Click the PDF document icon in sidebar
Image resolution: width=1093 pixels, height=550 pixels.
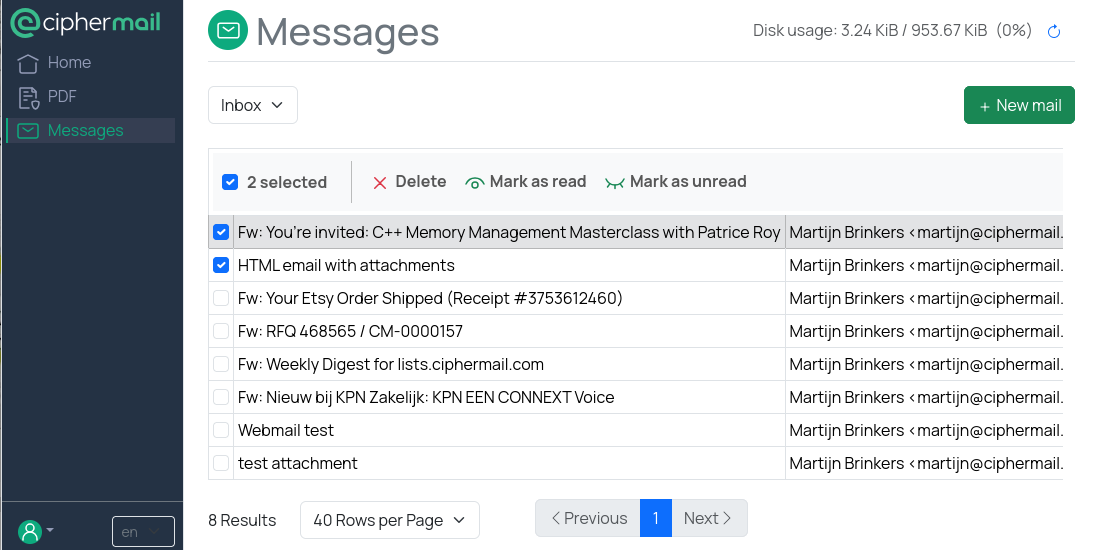coord(28,97)
